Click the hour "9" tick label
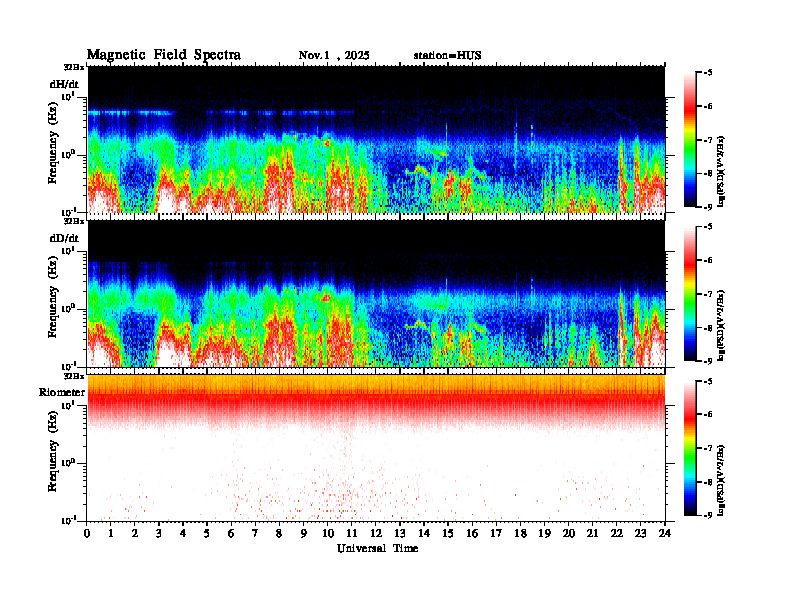This screenshot has height=612, width=792. pyautogui.click(x=304, y=533)
